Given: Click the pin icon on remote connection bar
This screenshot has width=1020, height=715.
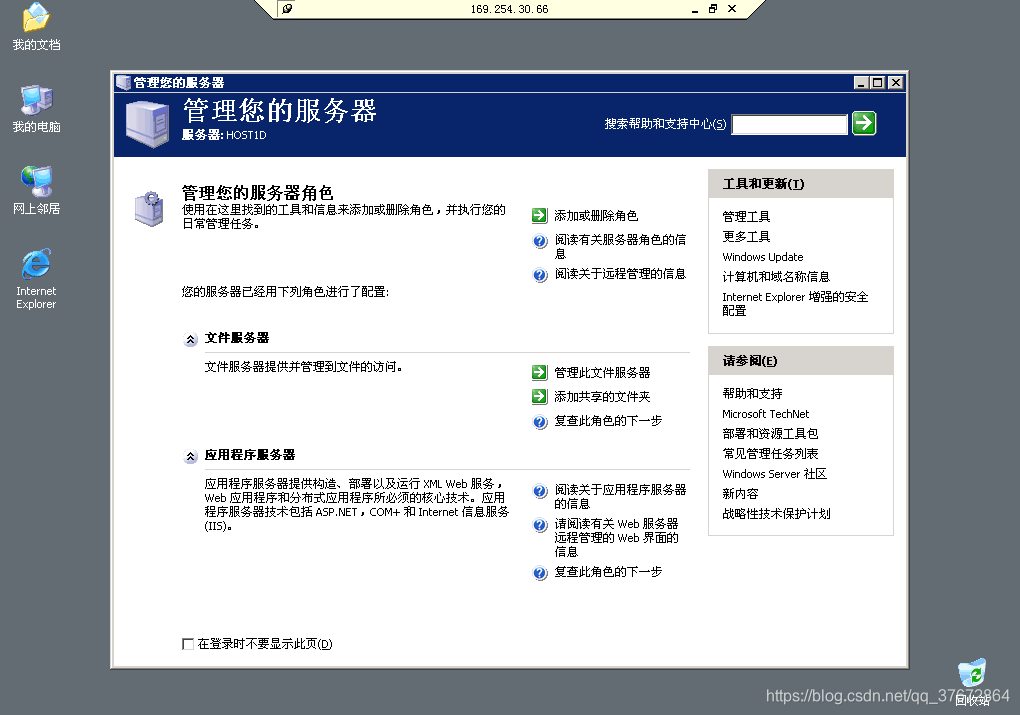Looking at the screenshot, I should click(x=286, y=8).
